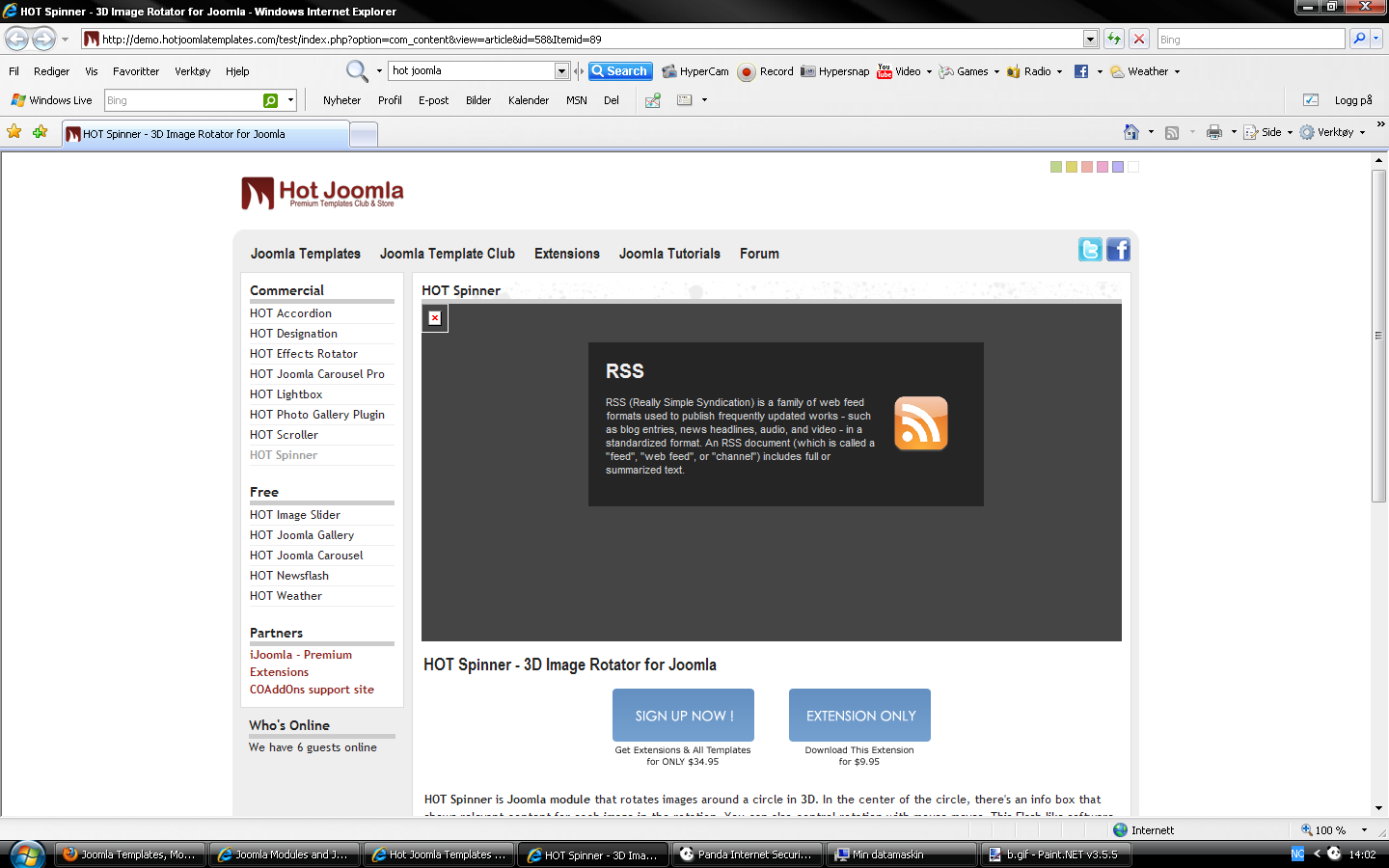1389x868 pixels.
Task: Open the Favoritter menu
Action: pyautogui.click(x=136, y=71)
